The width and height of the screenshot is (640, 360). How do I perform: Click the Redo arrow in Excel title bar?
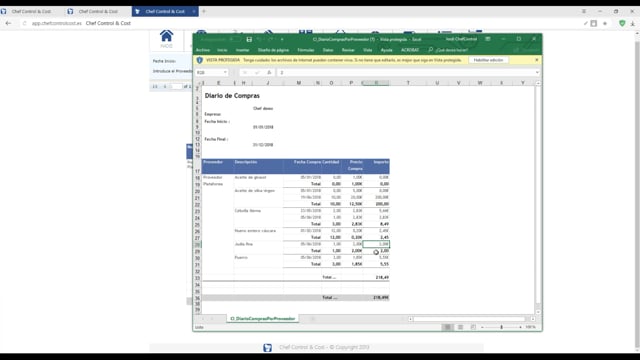(271, 39)
